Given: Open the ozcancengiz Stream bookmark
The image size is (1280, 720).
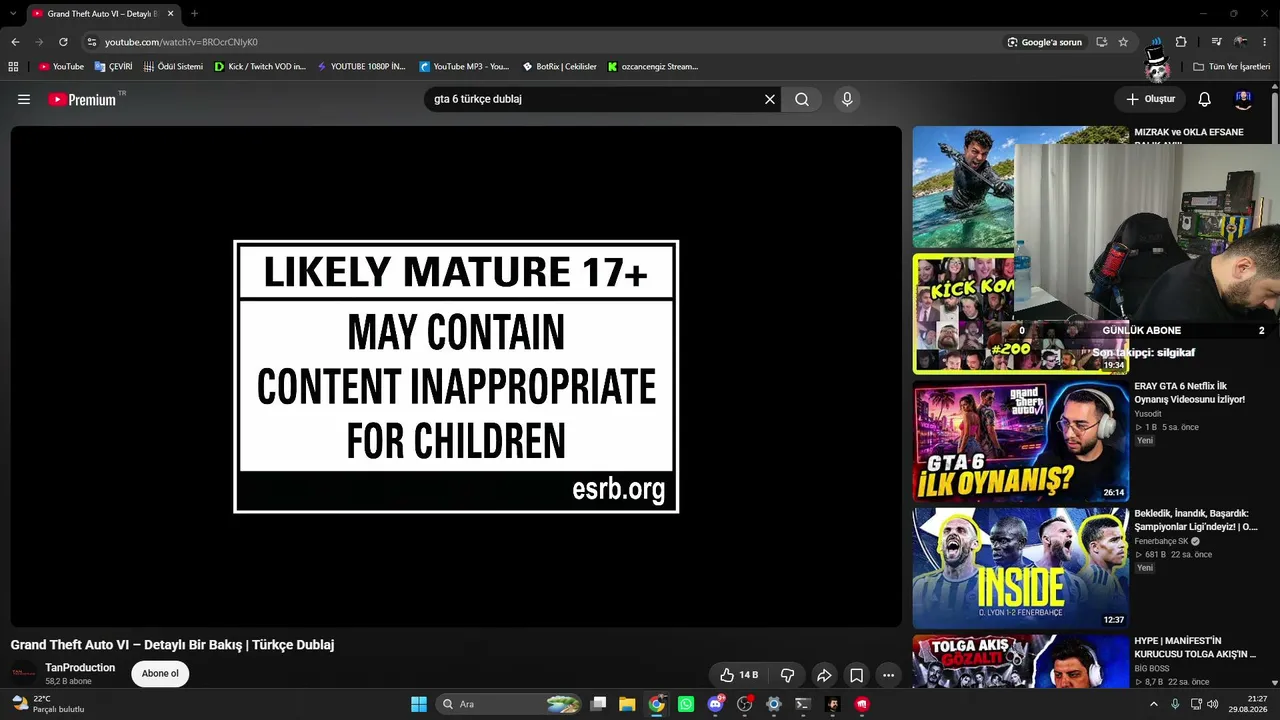Looking at the screenshot, I should [x=653, y=67].
